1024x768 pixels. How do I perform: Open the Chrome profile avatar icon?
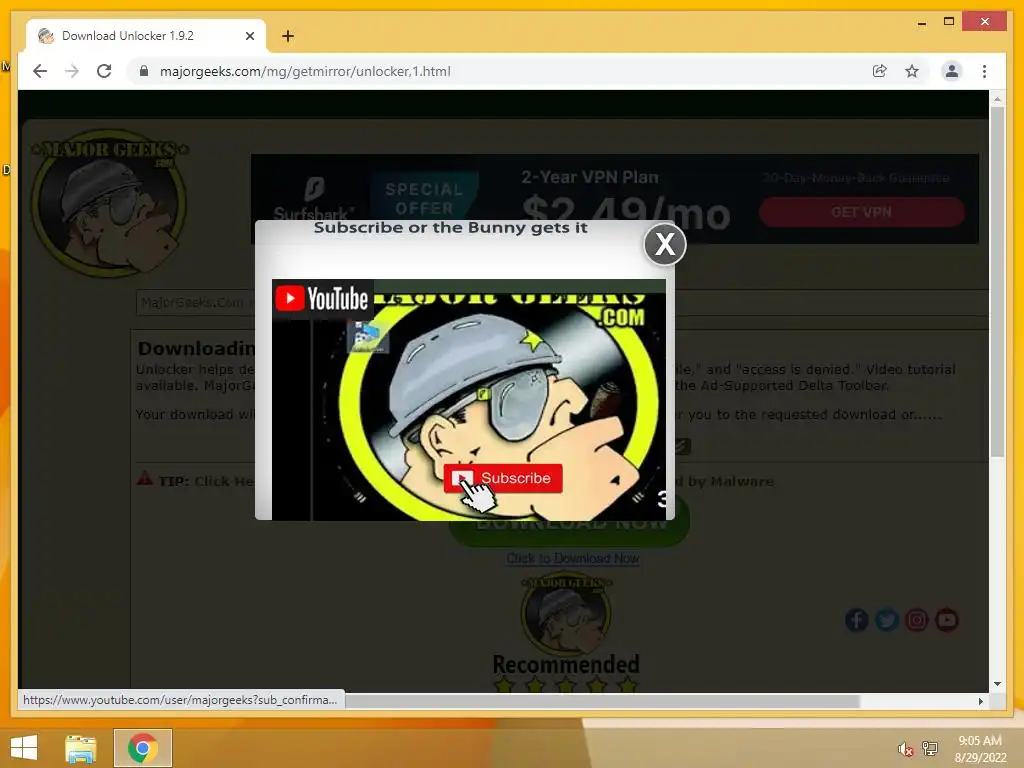pyautogui.click(x=952, y=71)
